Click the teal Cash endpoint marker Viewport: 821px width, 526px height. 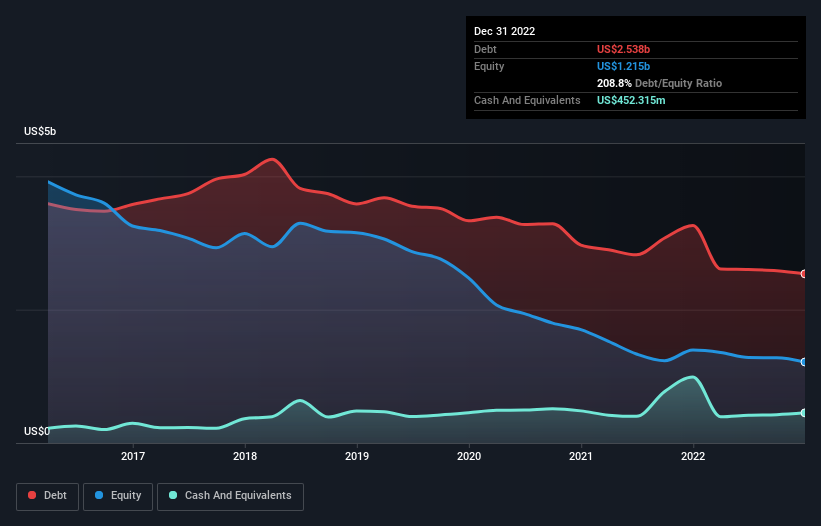(804, 413)
